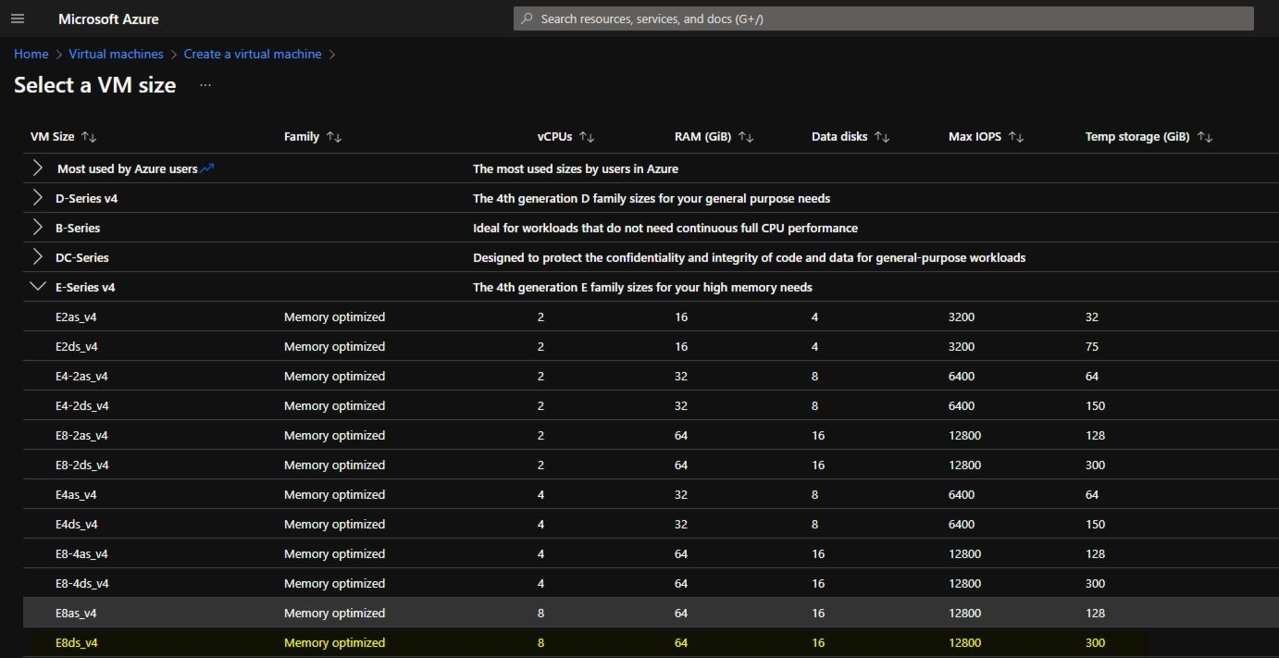Open the ellipsis menu beside Select a VM size
The image size is (1279, 658).
tap(205, 86)
